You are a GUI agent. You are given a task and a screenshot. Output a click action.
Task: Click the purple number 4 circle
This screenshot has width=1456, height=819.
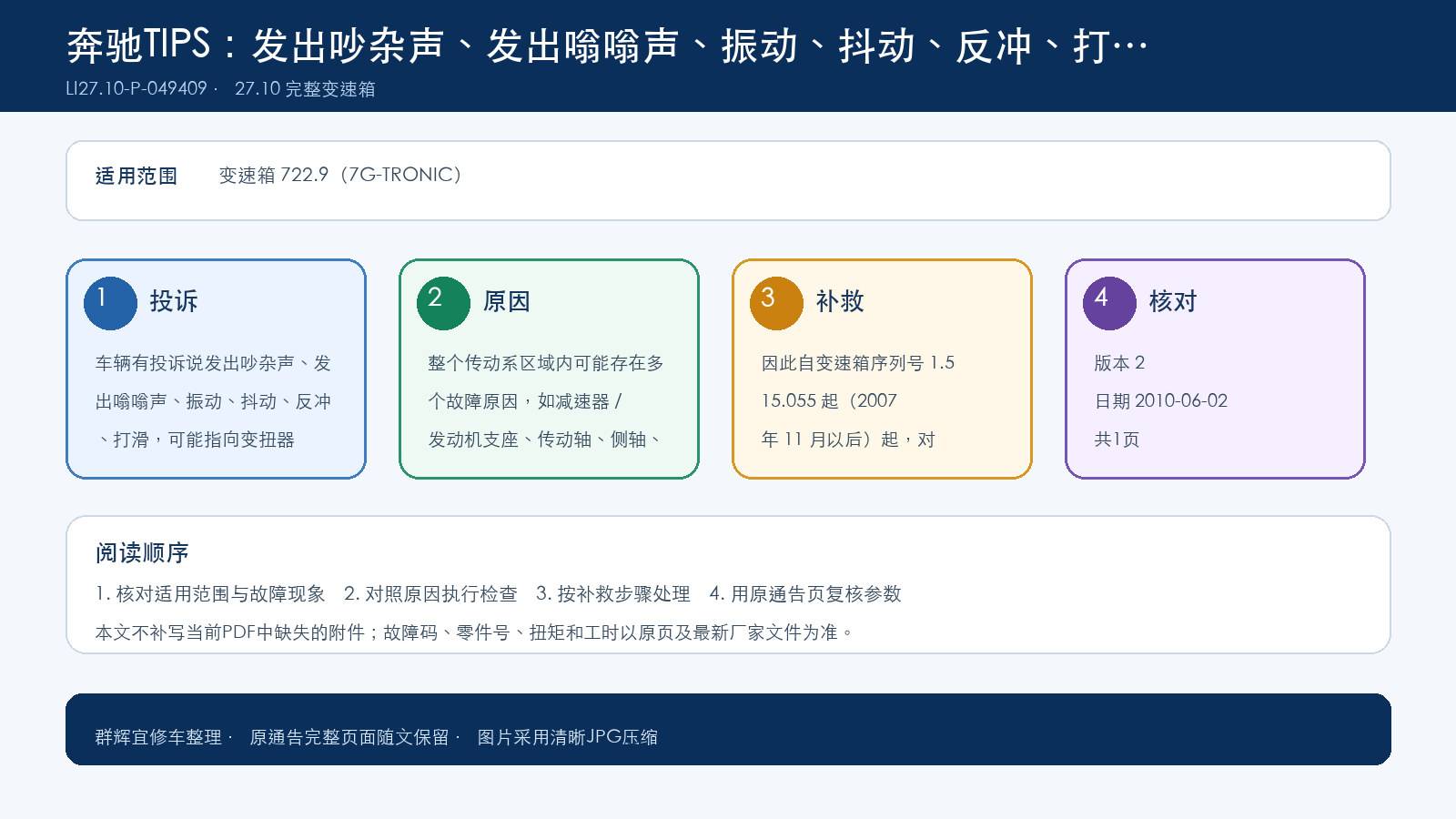1109,303
